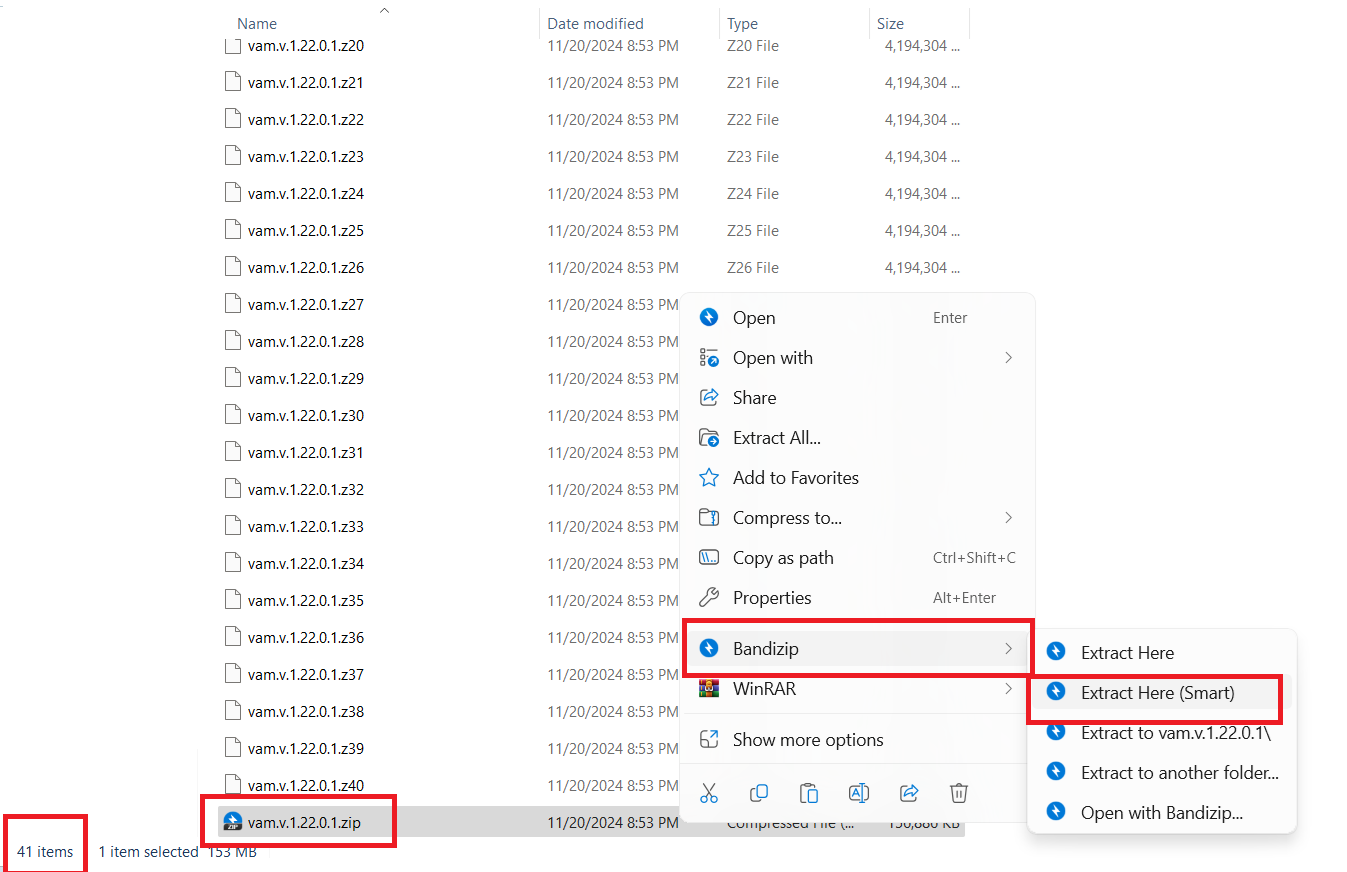
Task: Click the 1 item selected status text
Action: click(148, 852)
